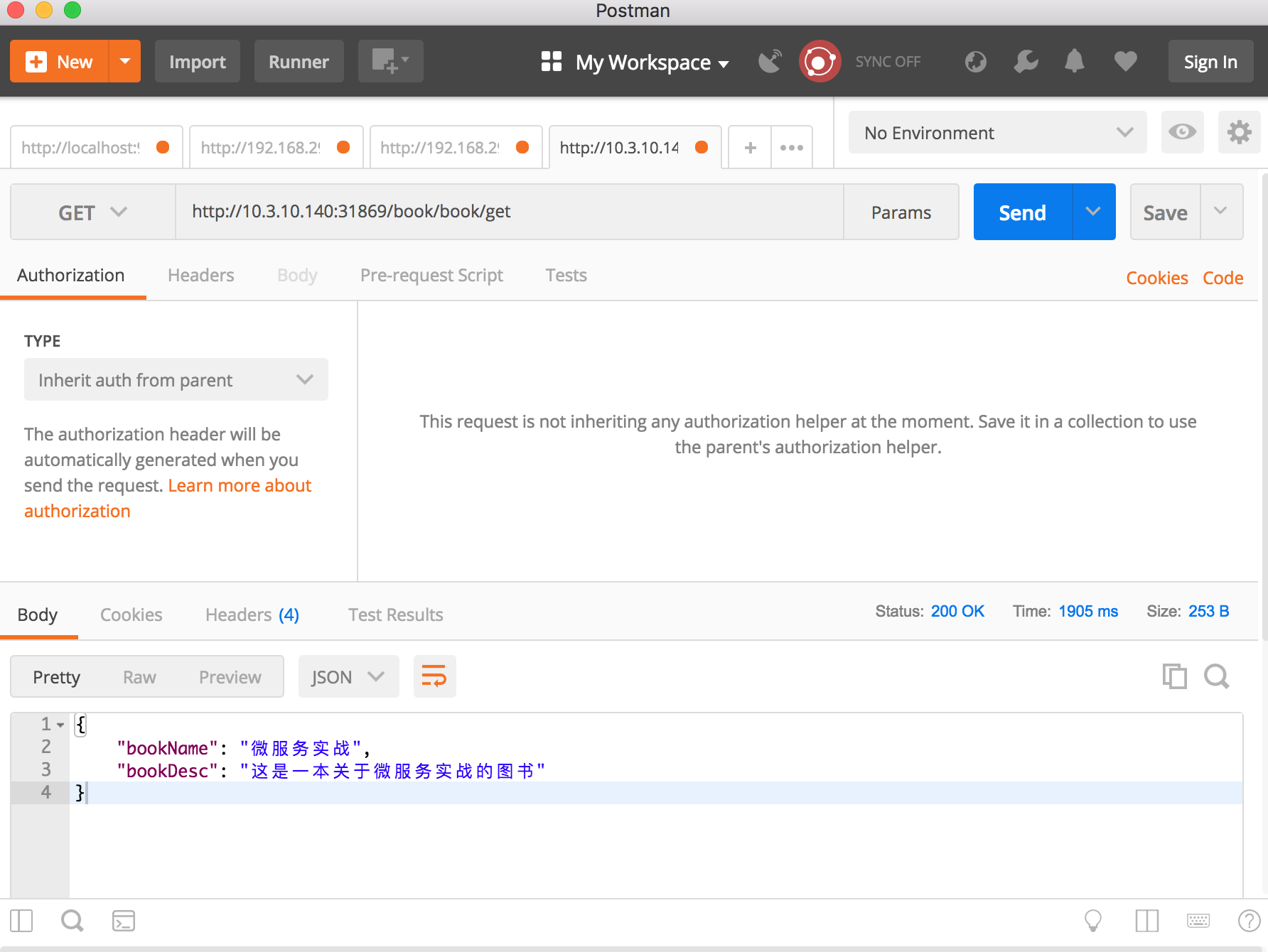Screen dimensions: 1268x952
Task: Select the response Headers (4) tab
Action: [252, 615]
